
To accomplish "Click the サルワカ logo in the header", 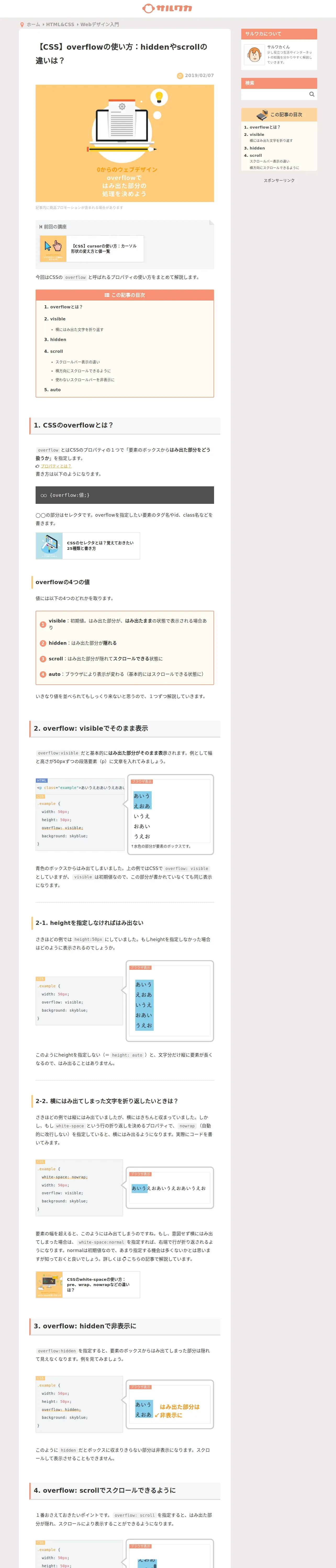I will click(x=167, y=9).
